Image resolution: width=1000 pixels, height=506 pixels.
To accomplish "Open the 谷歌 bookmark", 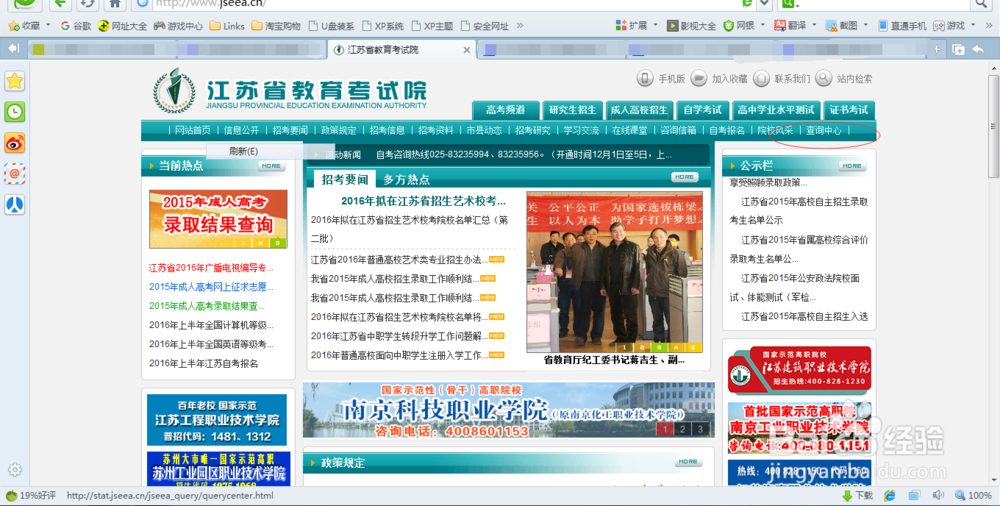I will click(75, 26).
